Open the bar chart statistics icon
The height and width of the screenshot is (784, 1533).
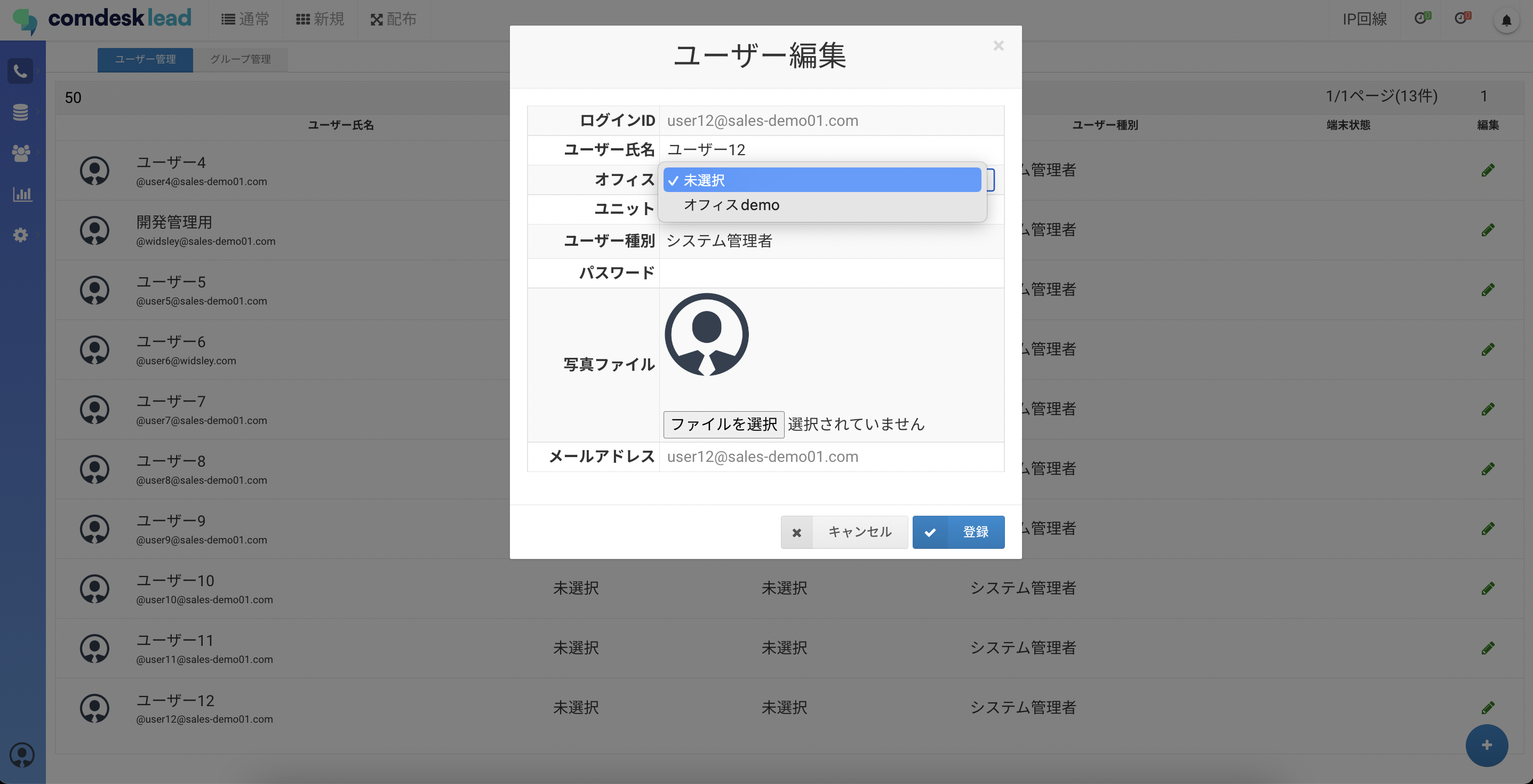21,194
